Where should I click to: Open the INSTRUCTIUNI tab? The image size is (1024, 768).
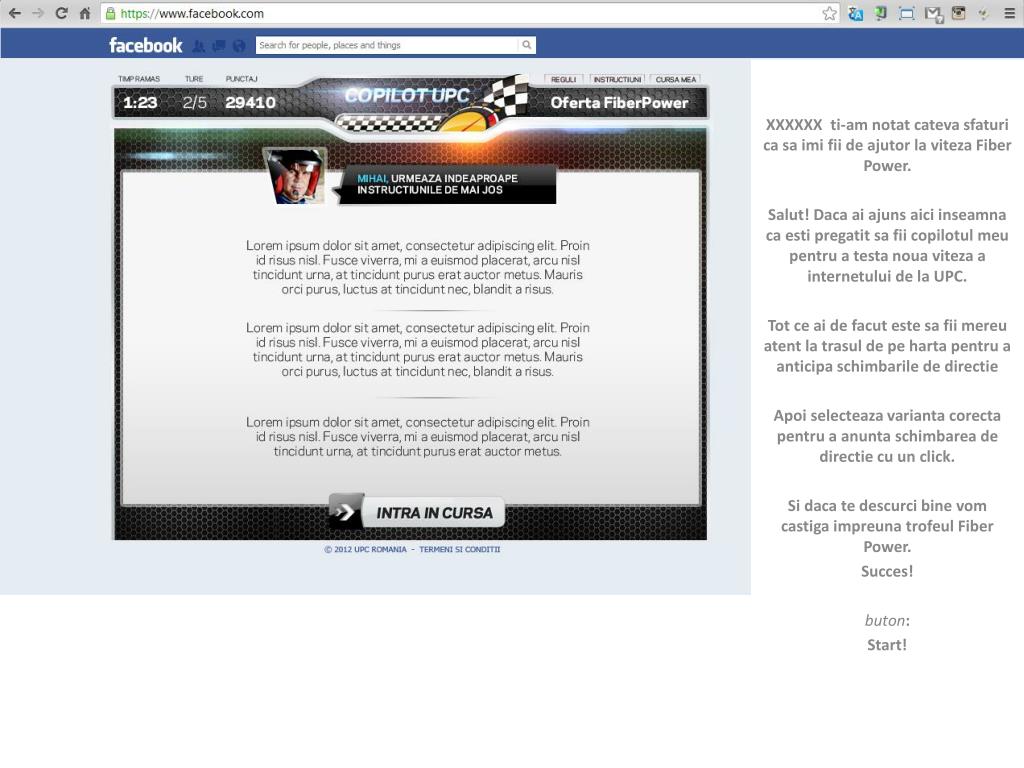pyautogui.click(x=617, y=80)
